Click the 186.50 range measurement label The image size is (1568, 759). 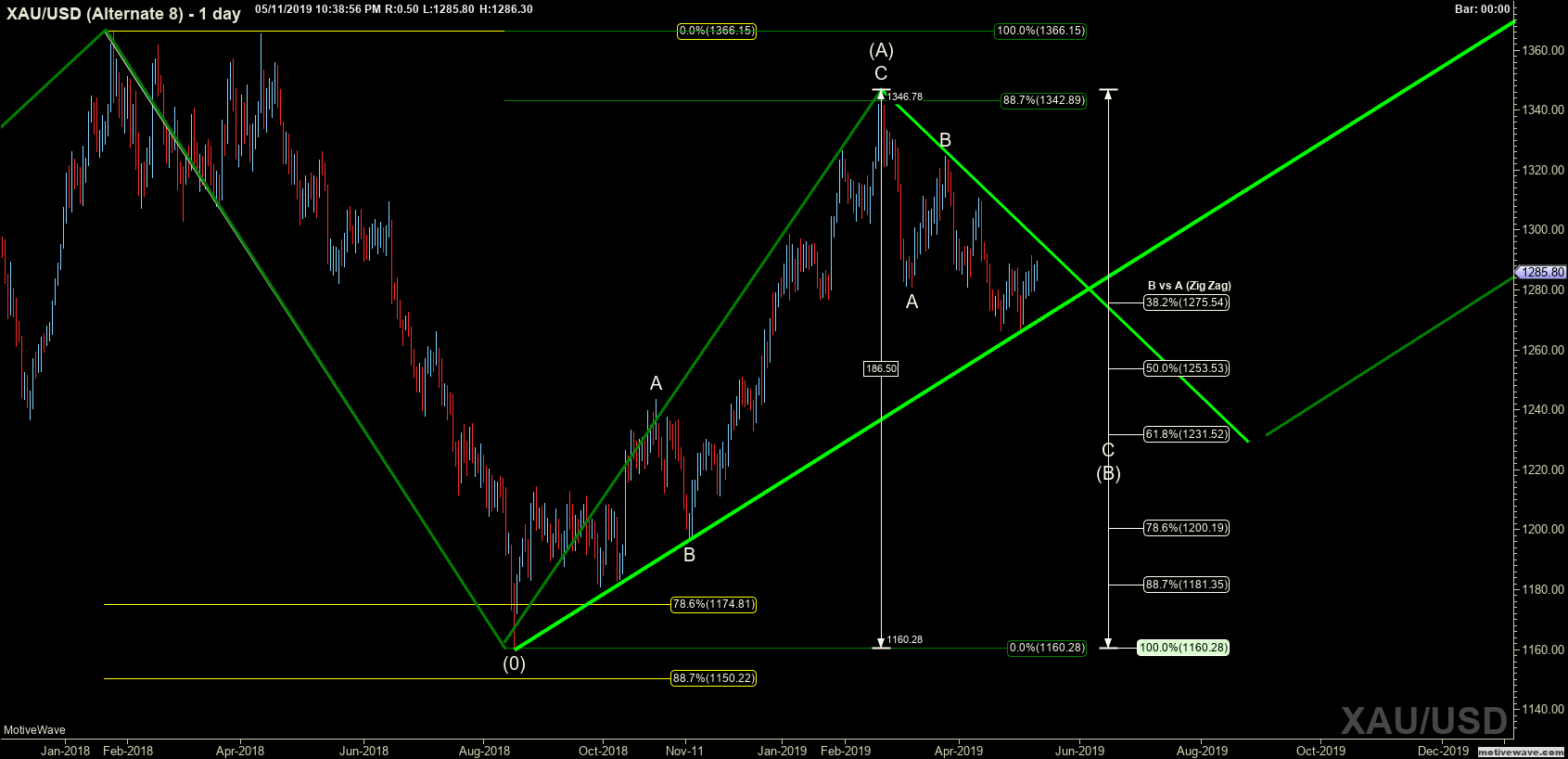(881, 368)
